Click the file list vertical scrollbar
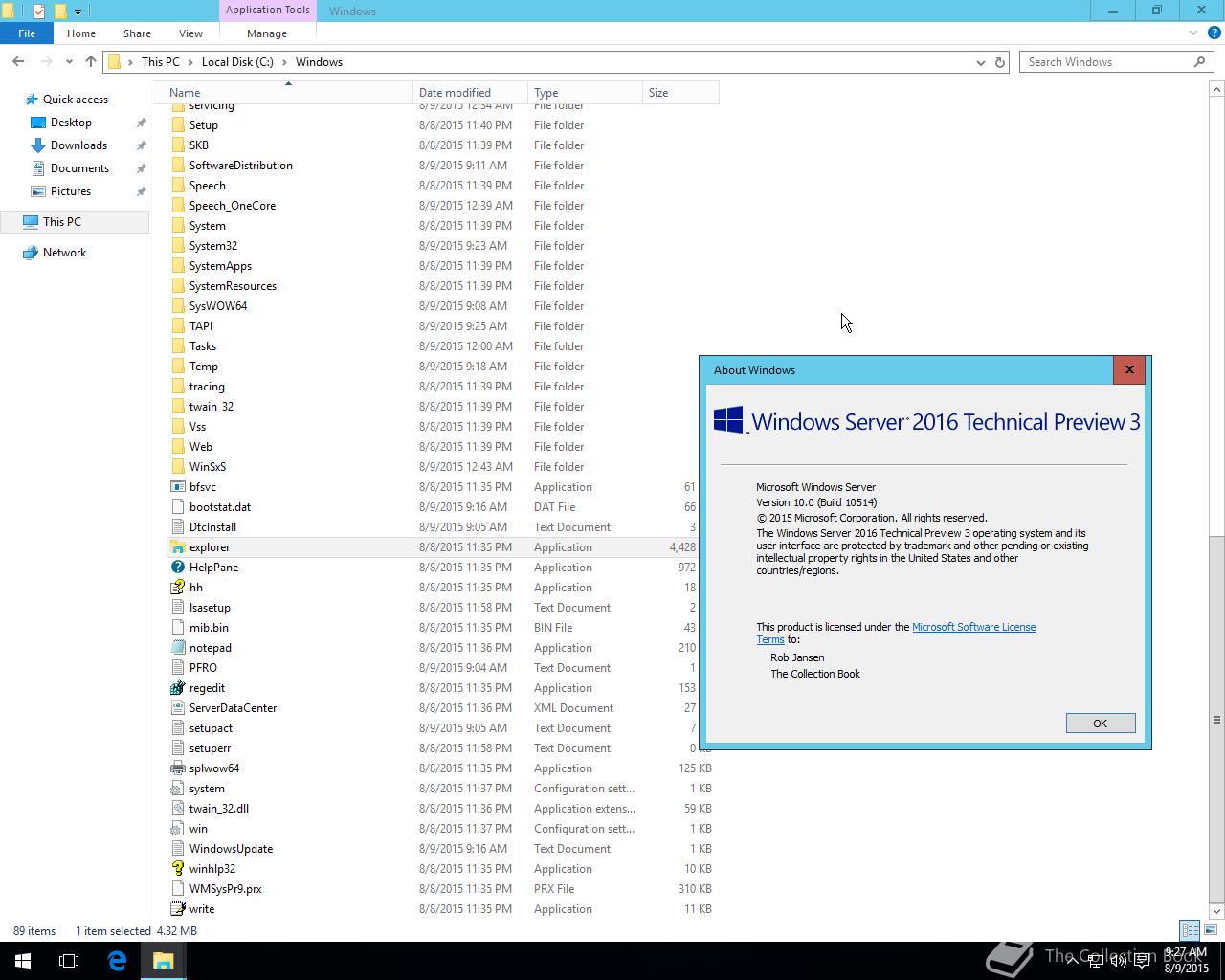Screen dimensions: 1225x980 tap(1216, 719)
